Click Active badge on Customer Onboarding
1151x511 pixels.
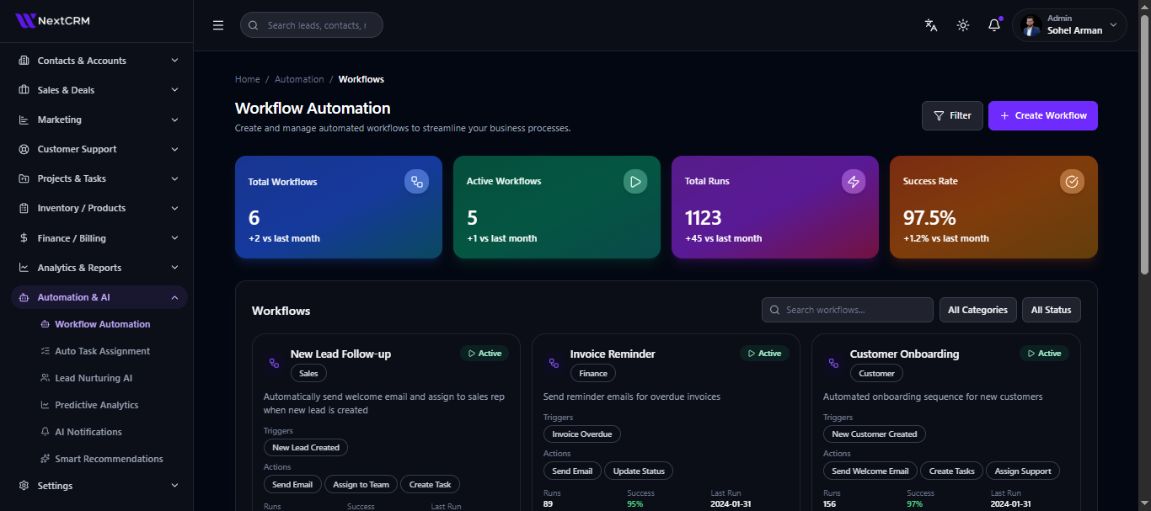[1044, 353]
